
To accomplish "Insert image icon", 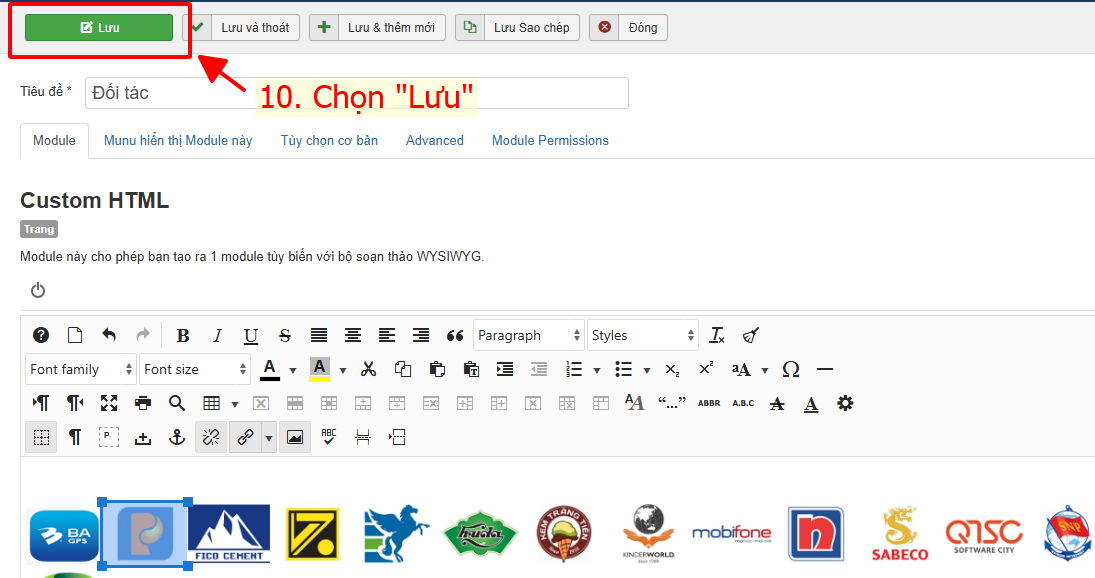I will pos(295,438).
